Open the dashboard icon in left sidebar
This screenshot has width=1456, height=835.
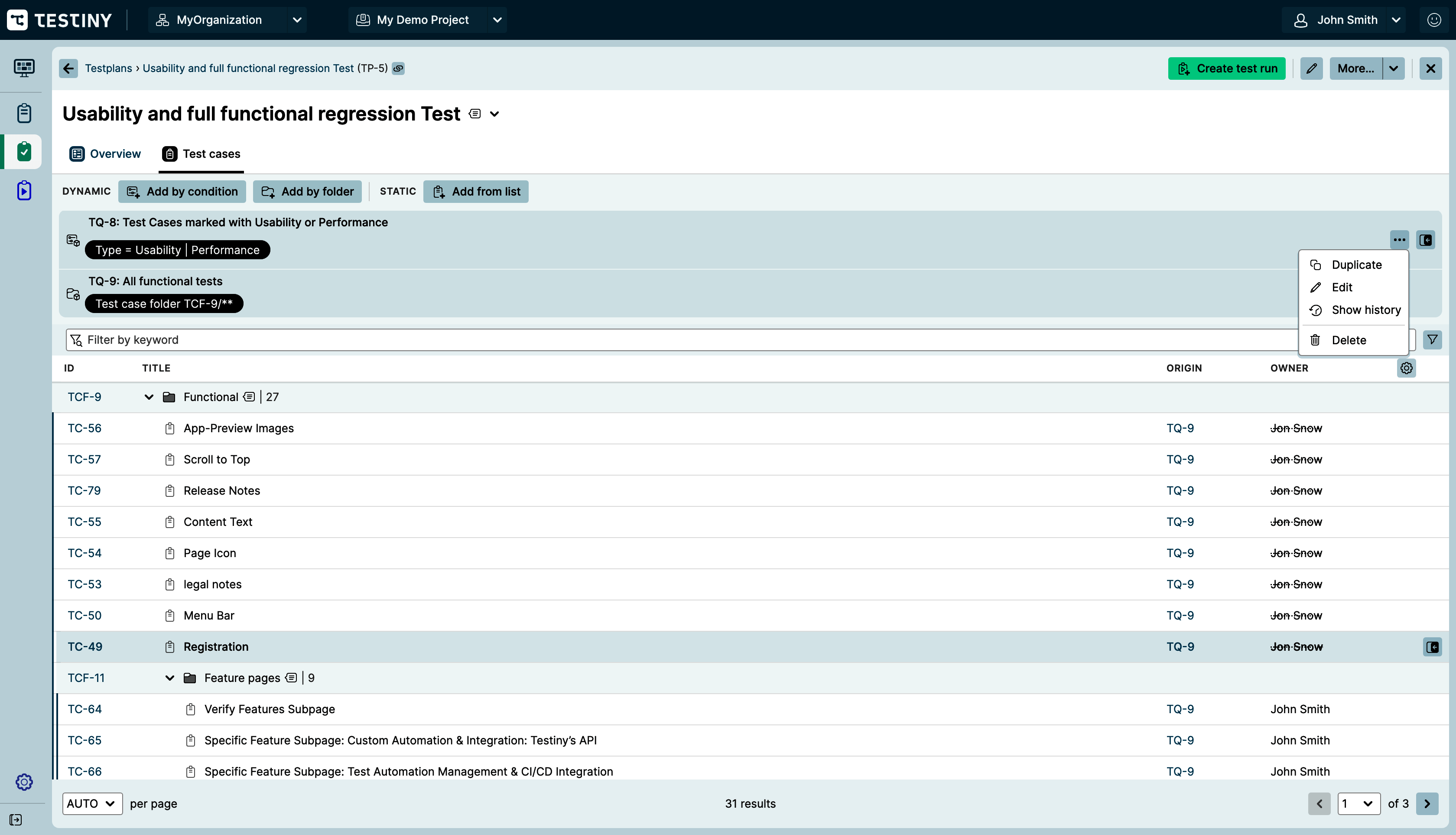(23, 68)
